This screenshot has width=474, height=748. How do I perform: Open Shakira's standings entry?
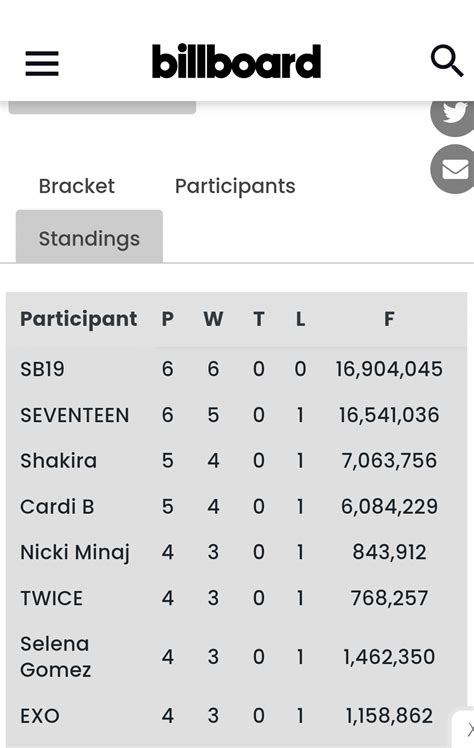click(x=58, y=461)
